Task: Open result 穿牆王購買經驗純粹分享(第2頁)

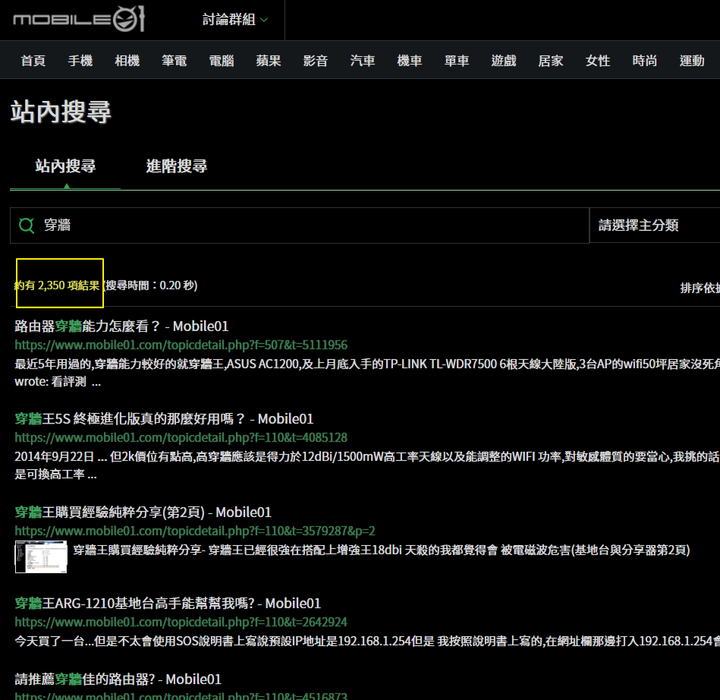Action: (143, 512)
